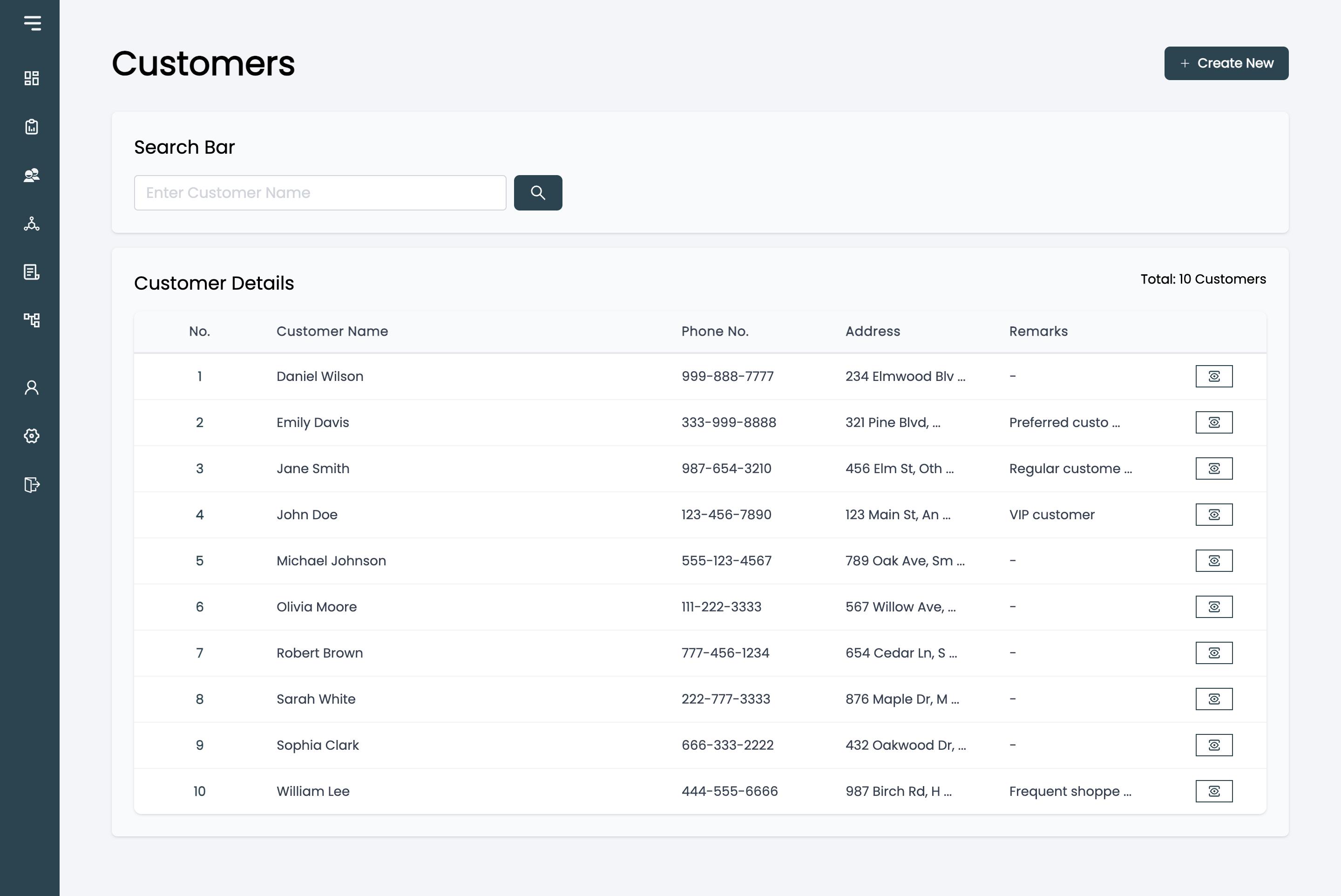Click the No. column header
Viewport: 1341px width, 896px height.
(199, 332)
